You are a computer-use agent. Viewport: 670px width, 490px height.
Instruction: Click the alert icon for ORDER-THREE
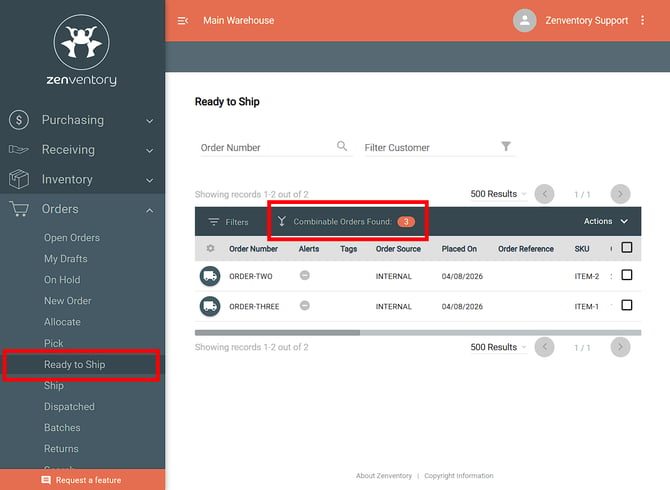(305, 306)
